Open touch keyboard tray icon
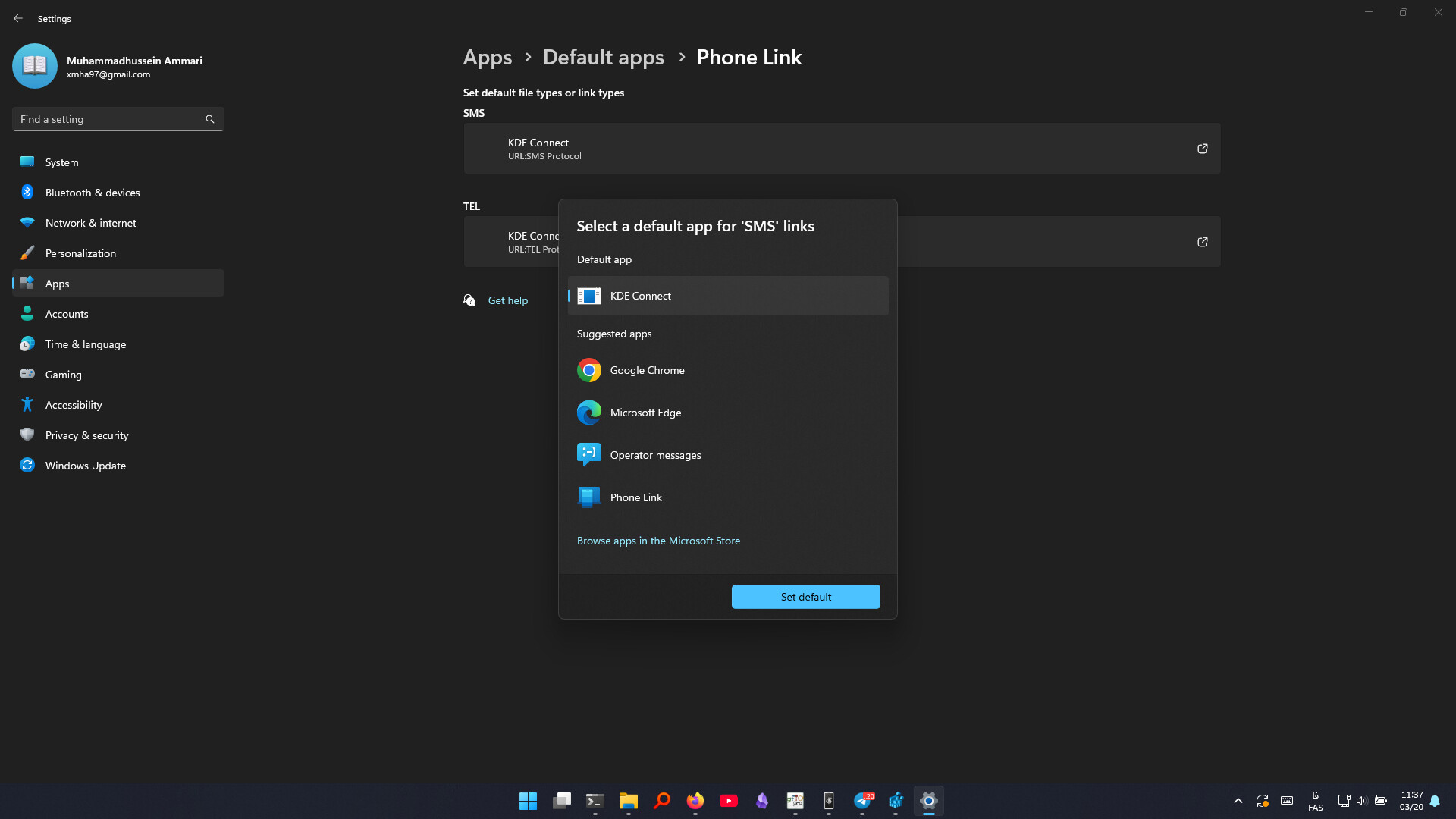The height and width of the screenshot is (819, 1456). click(1287, 801)
